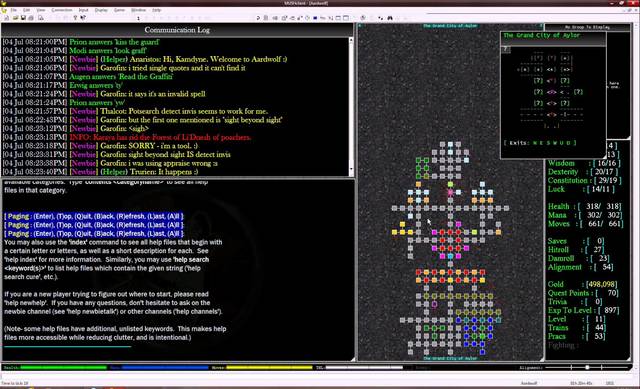Click the Dexterity stat line
This screenshot has width=640, height=389.
pos(583,172)
